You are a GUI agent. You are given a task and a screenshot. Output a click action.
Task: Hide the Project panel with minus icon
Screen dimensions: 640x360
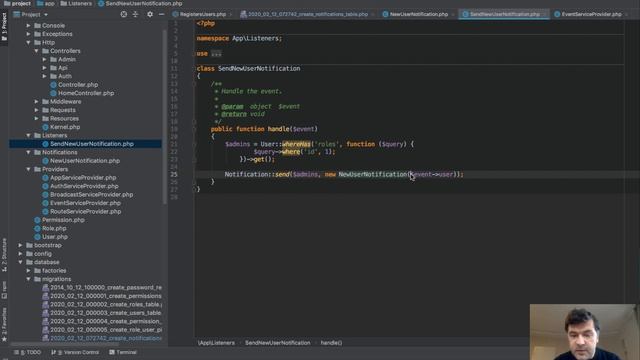tap(161, 14)
